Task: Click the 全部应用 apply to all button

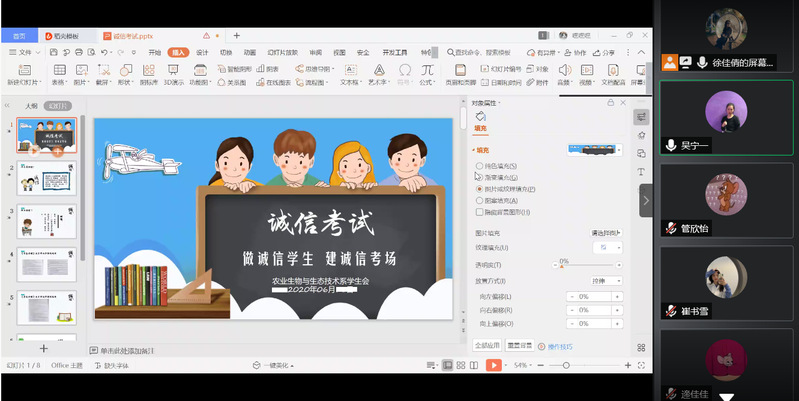Action: click(x=487, y=345)
